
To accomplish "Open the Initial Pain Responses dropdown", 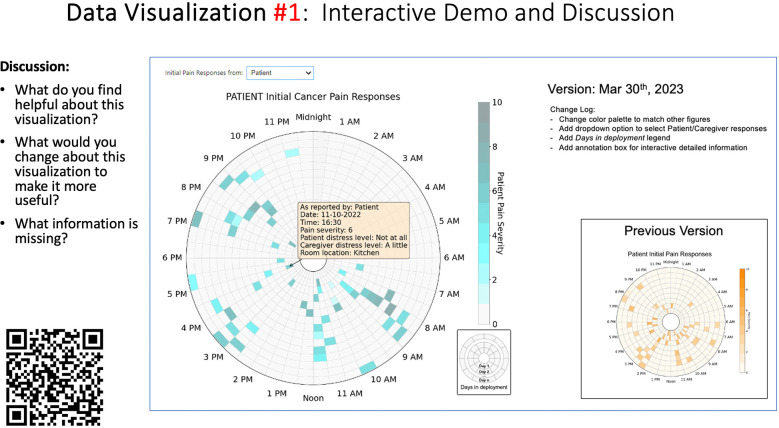I will pos(280,73).
